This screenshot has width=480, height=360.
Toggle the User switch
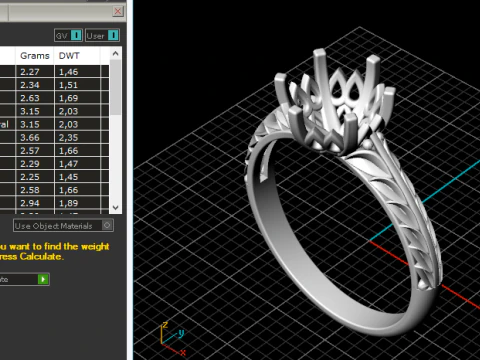click(x=102, y=35)
